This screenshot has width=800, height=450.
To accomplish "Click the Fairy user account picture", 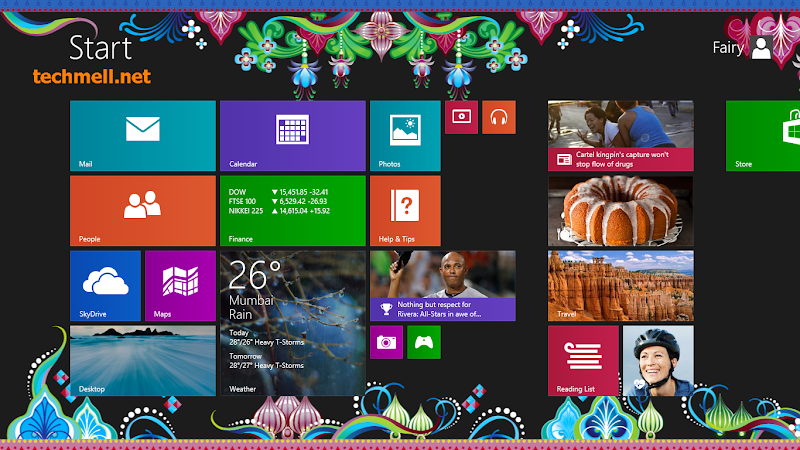I will [x=761, y=48].
